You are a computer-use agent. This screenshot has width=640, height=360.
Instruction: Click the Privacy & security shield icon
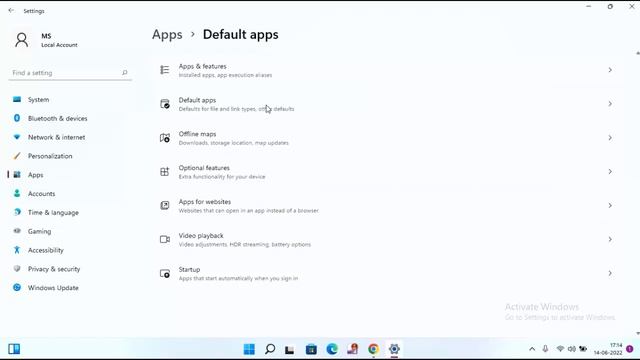[x=17, y=269]
